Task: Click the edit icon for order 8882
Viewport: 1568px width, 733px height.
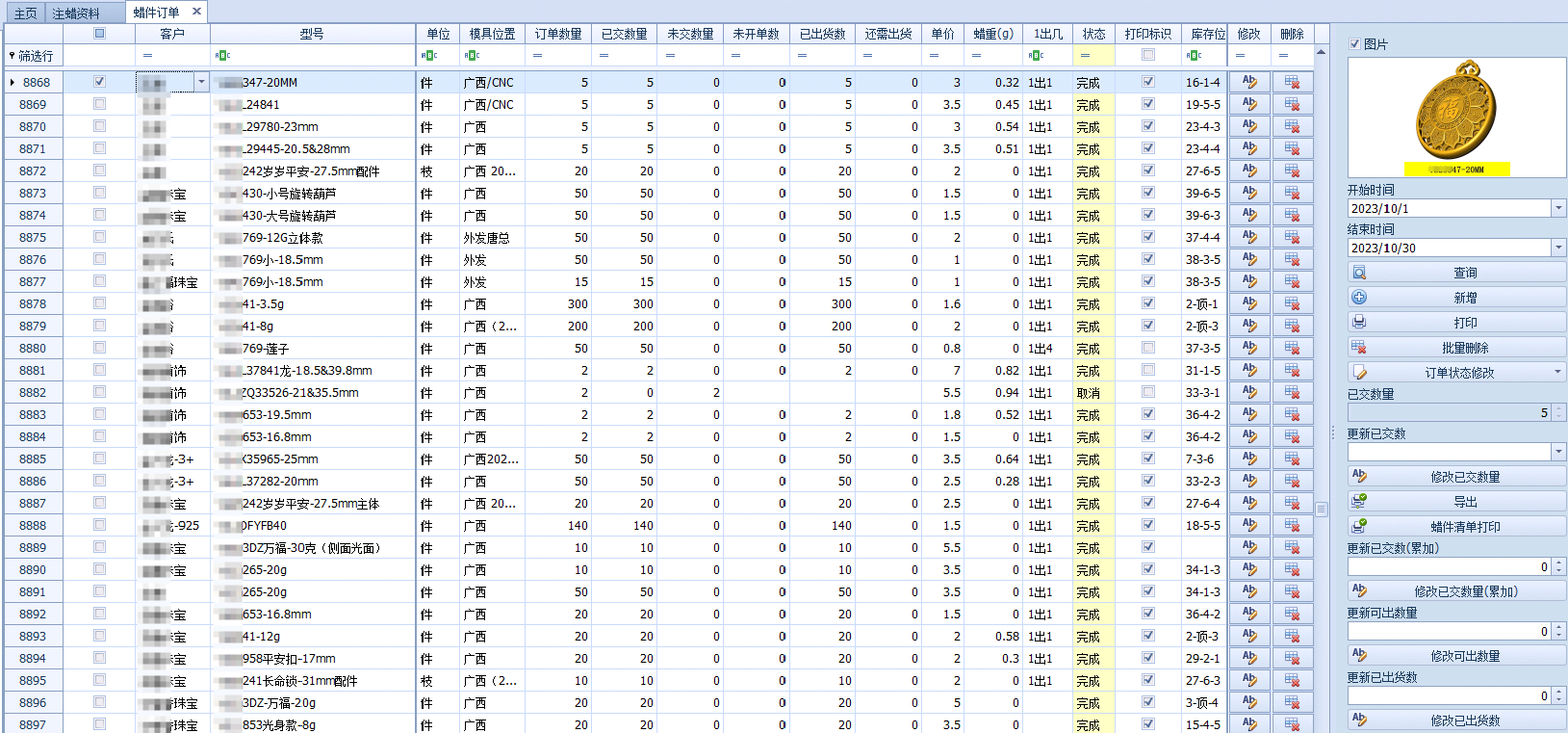Action: coord(1249,392)
